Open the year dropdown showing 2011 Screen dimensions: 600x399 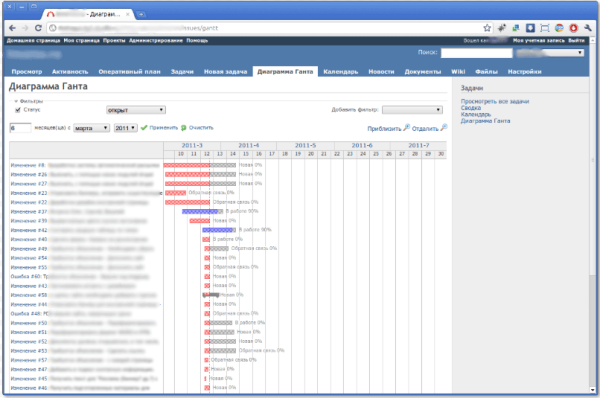(126, 128)
